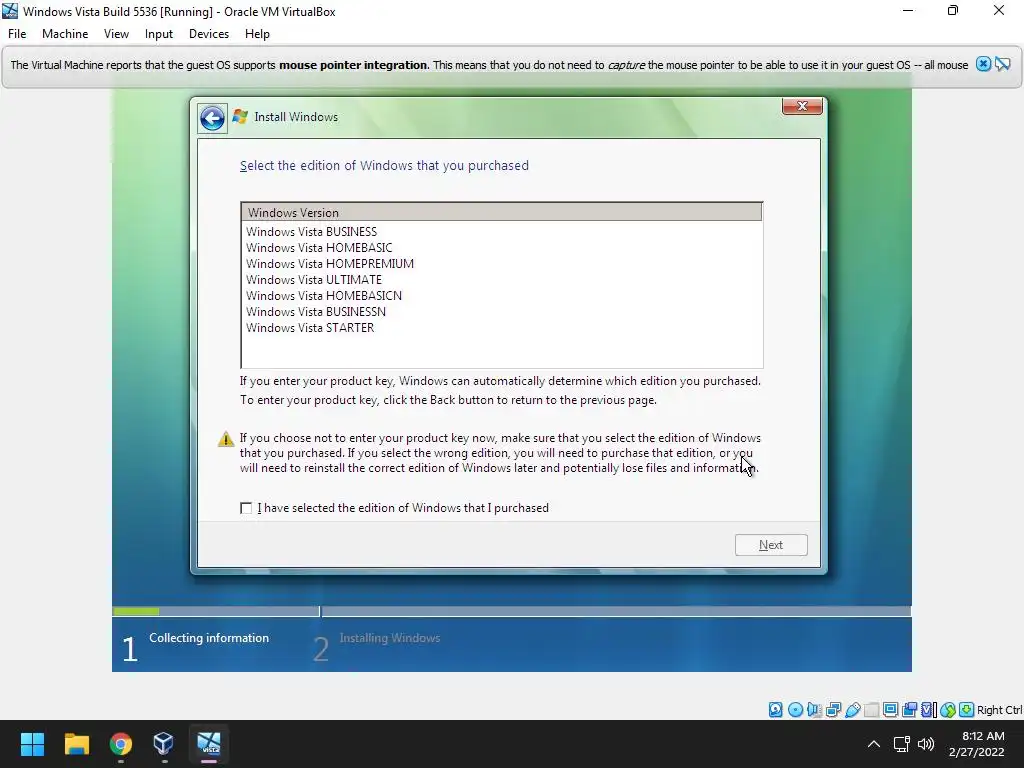
Task: Click the yellow warning triangle icon
Action: click(x=226, y=439)
